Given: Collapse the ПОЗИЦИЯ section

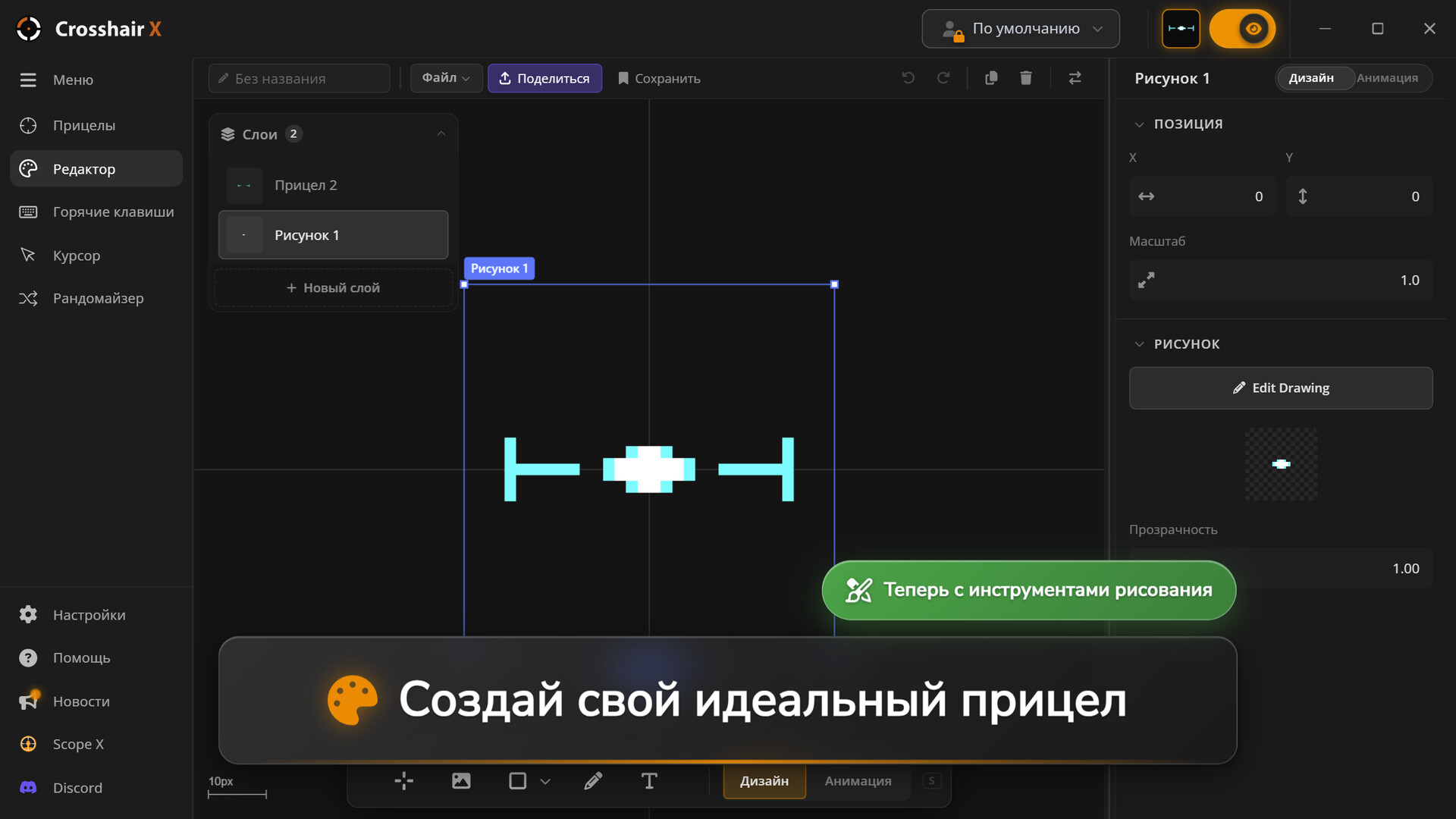Looking at the screenshot, I should click(1138, 124).
